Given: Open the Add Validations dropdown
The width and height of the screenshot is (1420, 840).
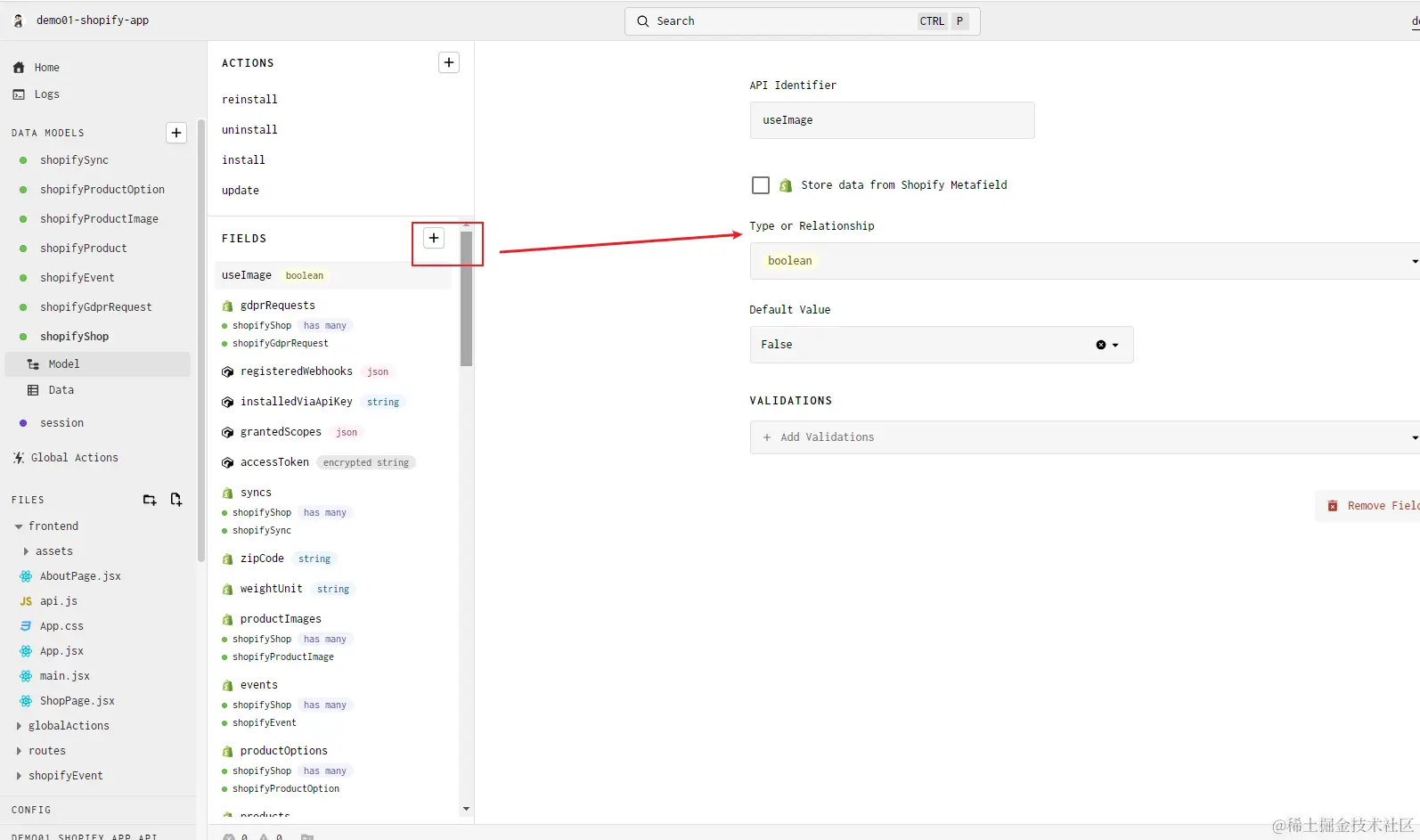Looking at the screenshot, I should coord(1084,437).
